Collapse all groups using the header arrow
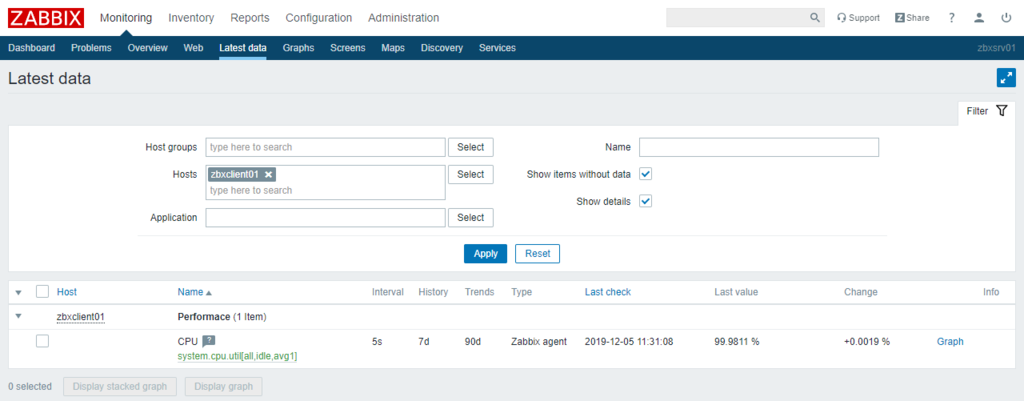 [19, 292]
